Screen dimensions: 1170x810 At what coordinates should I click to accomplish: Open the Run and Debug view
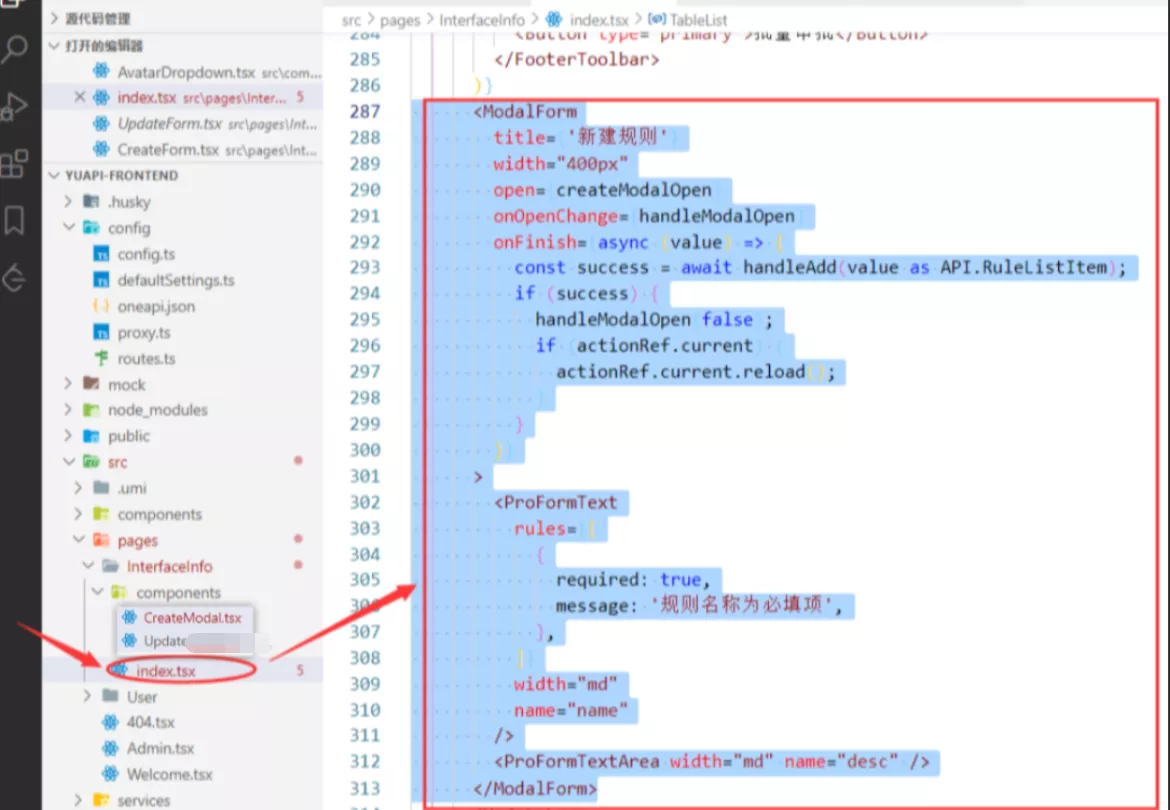click(15, 106)
